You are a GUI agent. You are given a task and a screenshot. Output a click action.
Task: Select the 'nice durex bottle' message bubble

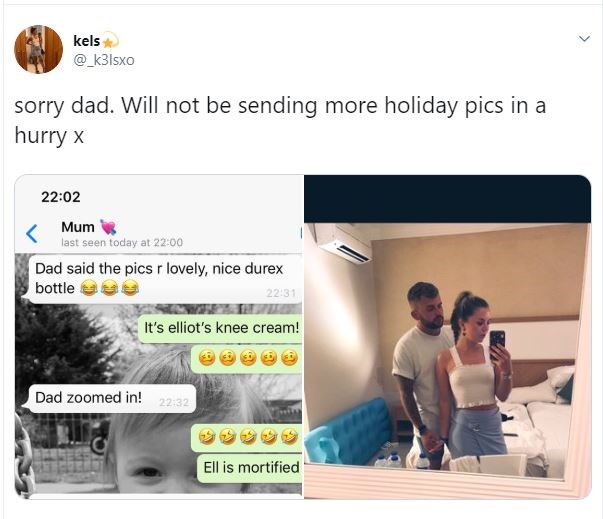coord(165,279)
